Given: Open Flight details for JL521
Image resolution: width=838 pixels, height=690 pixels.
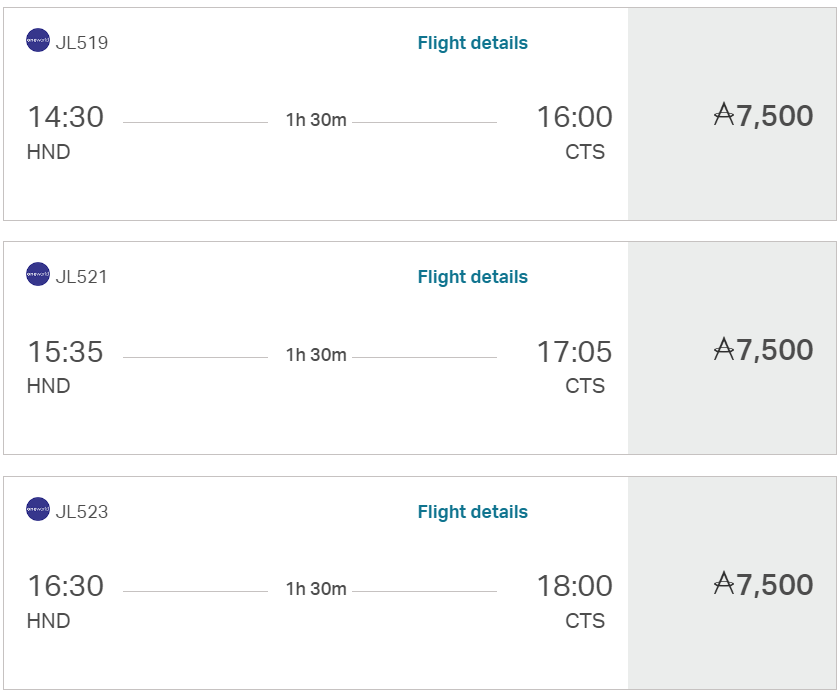Looking at the screenshot, I should click(x=472, y=277).
